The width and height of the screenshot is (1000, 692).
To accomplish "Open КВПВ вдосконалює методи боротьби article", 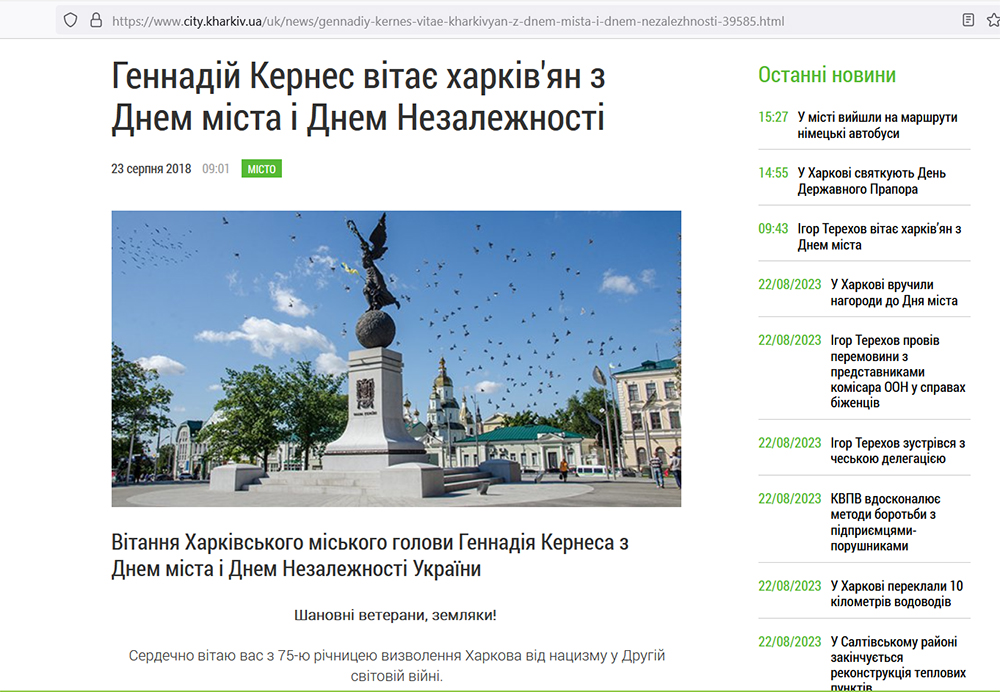I will (885, 522).
